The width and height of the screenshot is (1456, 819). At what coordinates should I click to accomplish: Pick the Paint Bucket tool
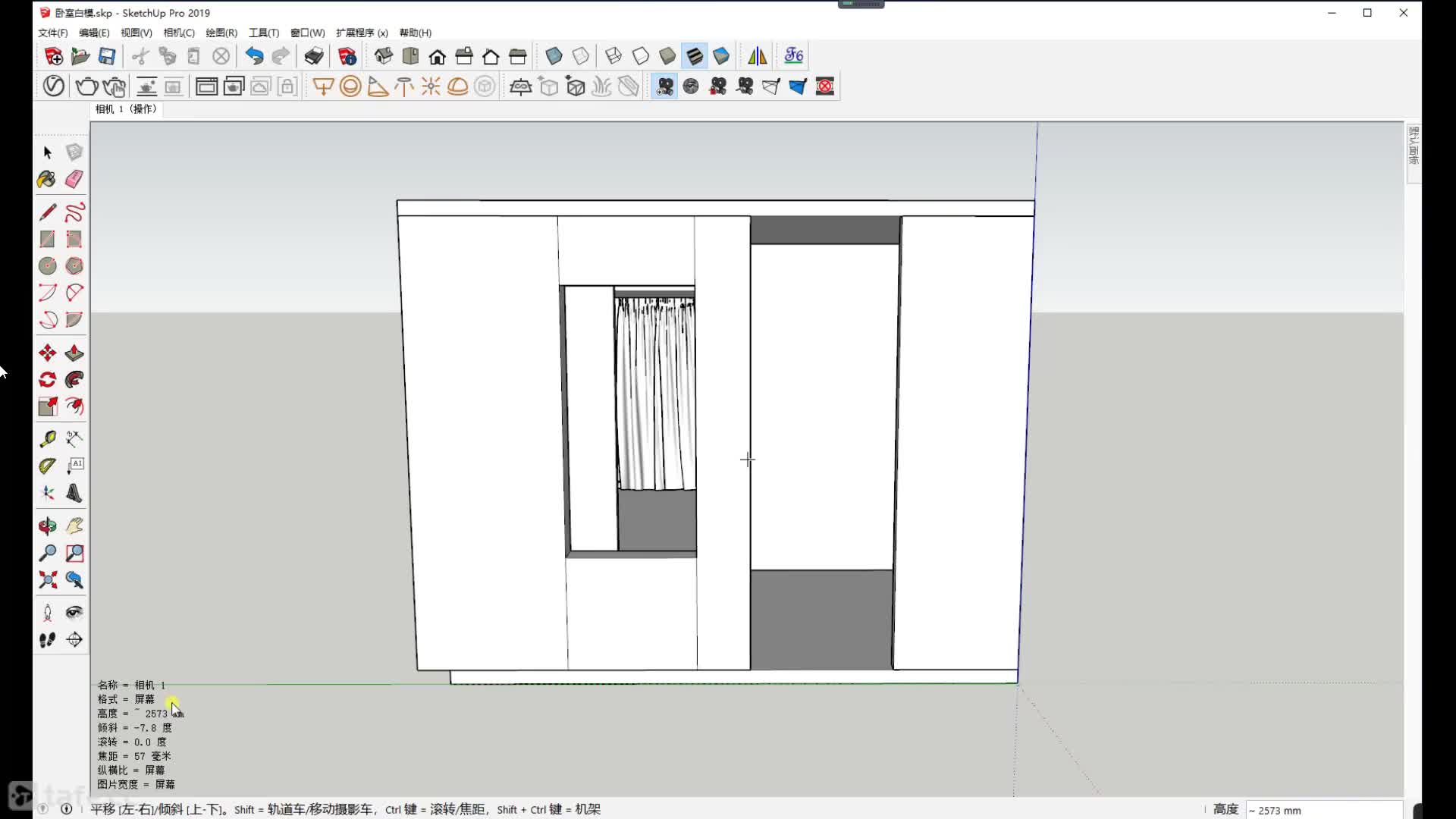pos(47,180)
